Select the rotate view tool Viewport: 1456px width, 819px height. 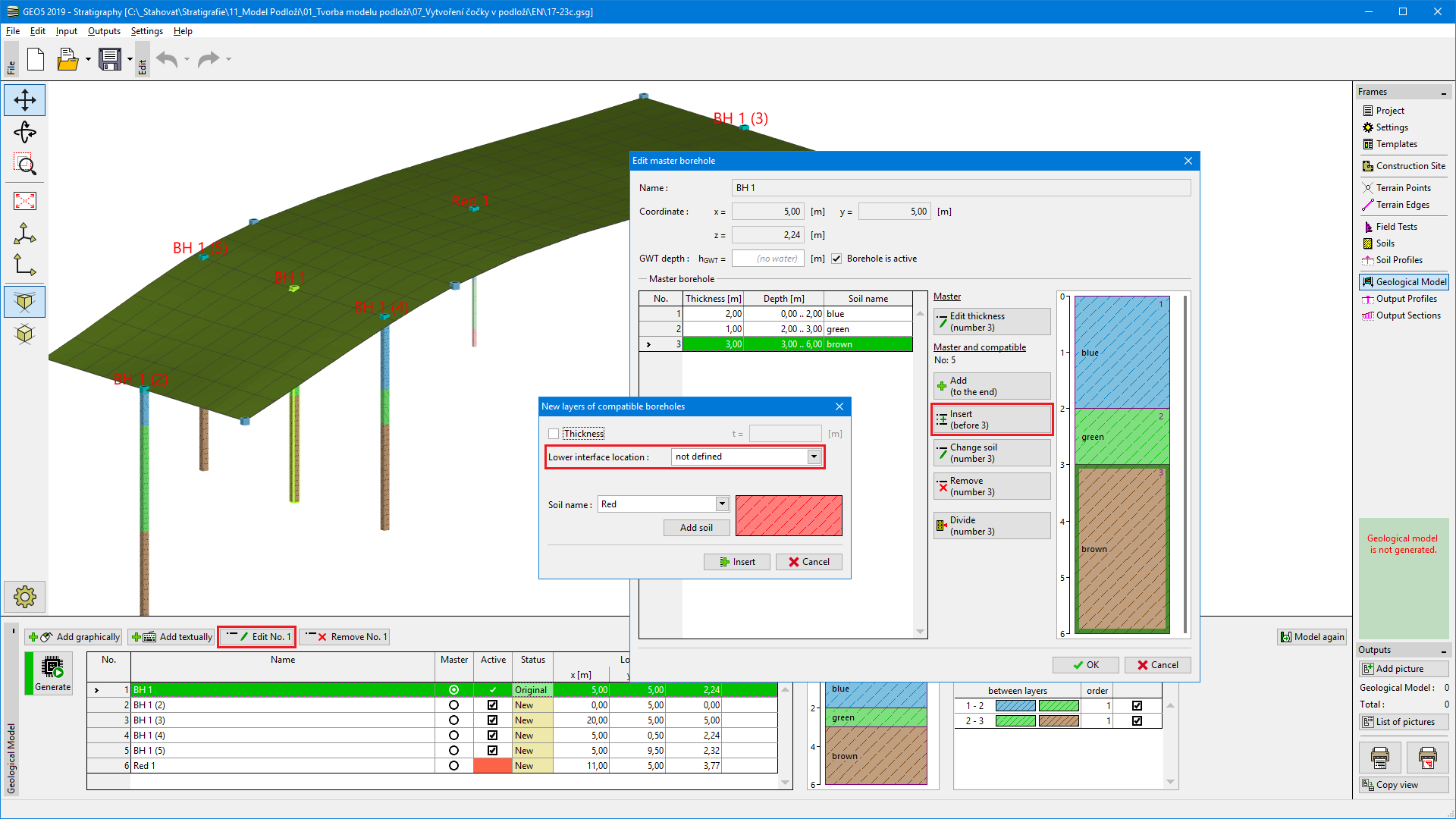[x=25, y=133]
